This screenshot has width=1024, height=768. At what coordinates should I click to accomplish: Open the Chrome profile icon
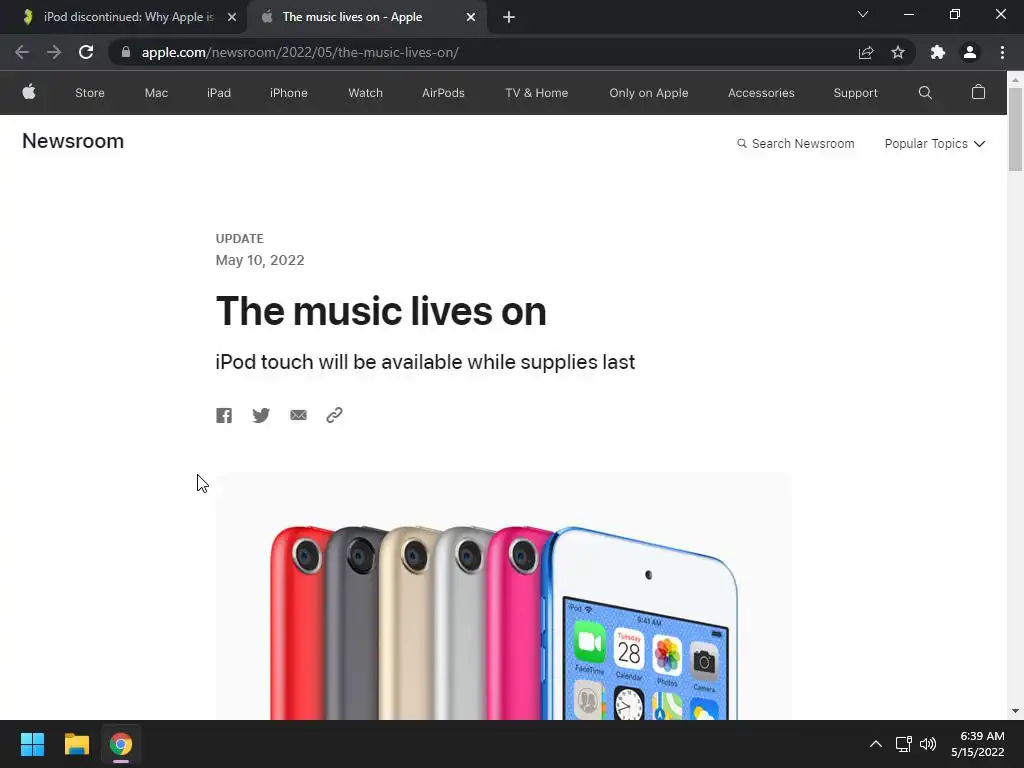970,52
